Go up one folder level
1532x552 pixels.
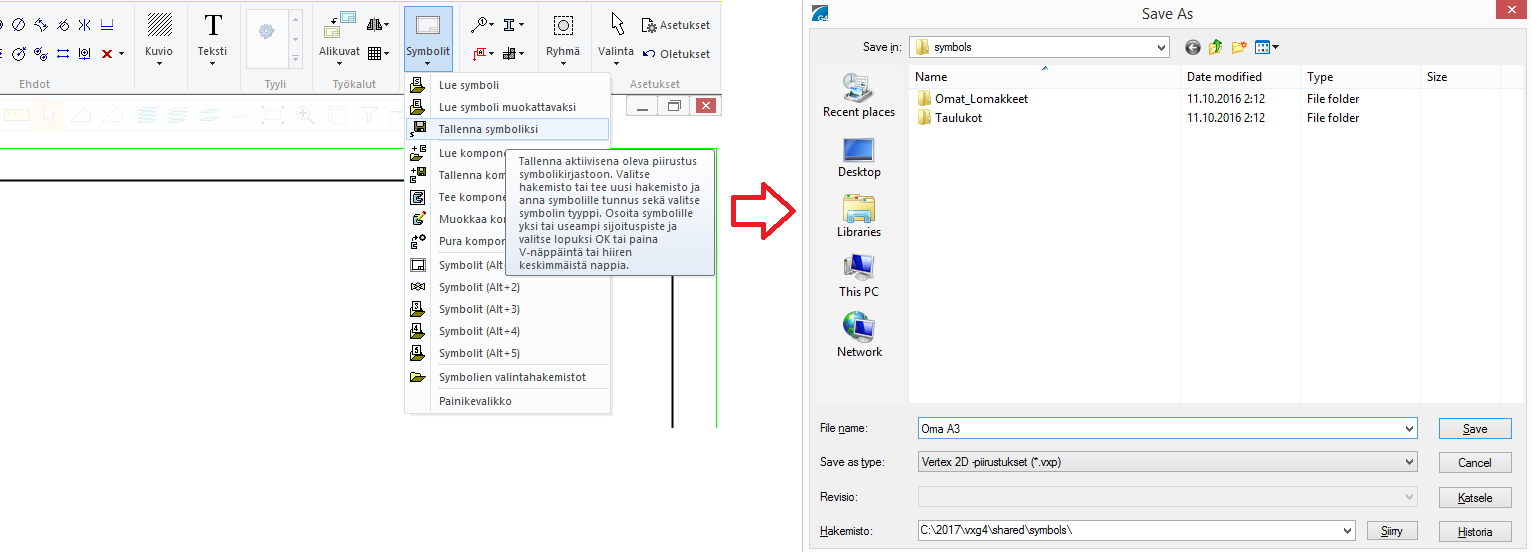pyautogui.click(x=1216, y=47)
